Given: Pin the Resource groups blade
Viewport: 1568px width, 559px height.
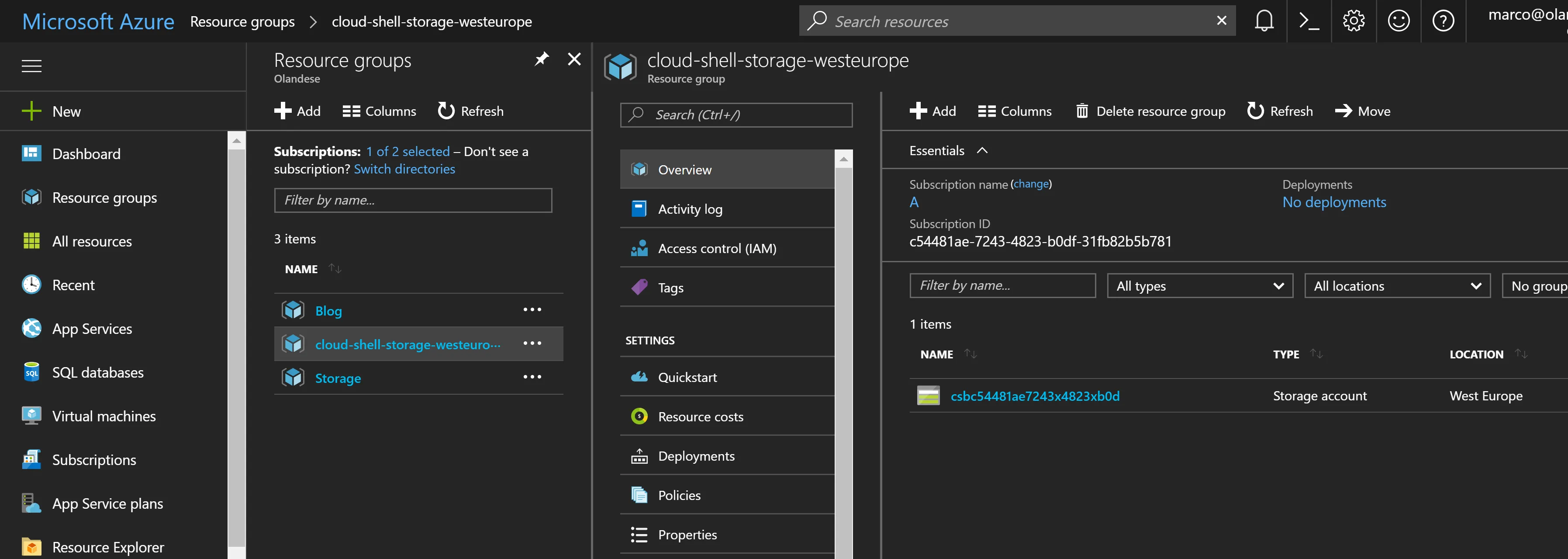Looking at the screenshot, I should 541,59.
